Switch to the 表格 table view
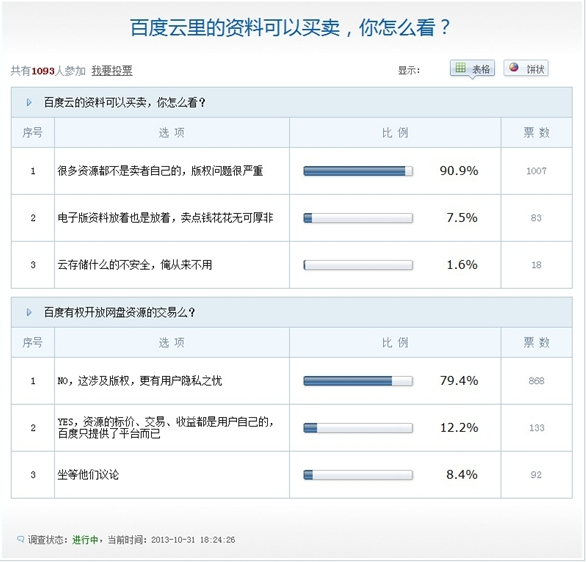The height and width of the screenshot is (562, 586). (x=472, y=68)
